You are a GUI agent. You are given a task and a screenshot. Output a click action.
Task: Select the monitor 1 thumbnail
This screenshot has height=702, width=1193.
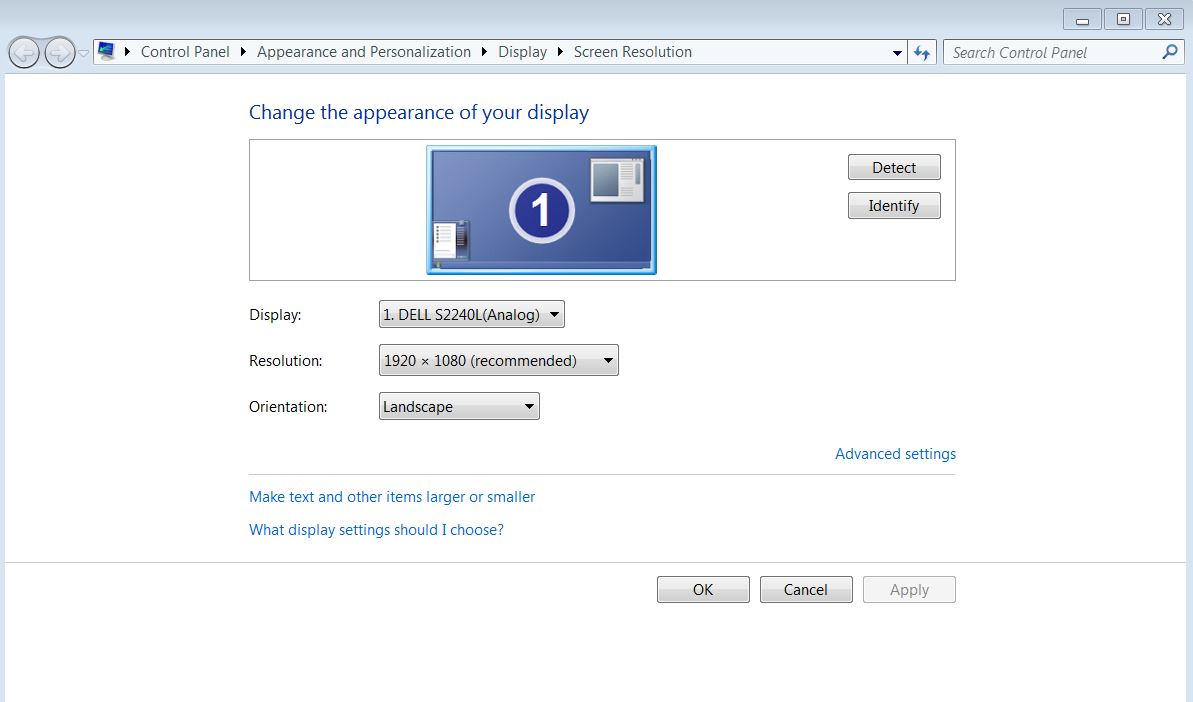tap(541, 210)
